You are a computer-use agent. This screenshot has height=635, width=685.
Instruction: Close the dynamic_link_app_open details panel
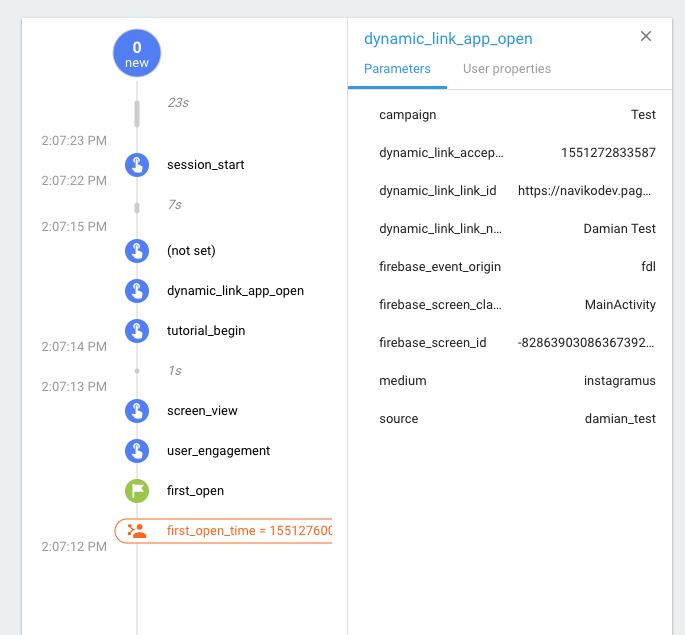click(x=646, y=37)
